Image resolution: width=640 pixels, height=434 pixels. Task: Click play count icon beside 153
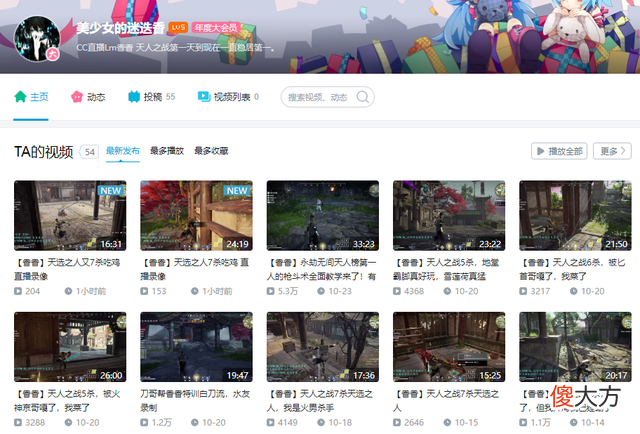pos(144,291)
